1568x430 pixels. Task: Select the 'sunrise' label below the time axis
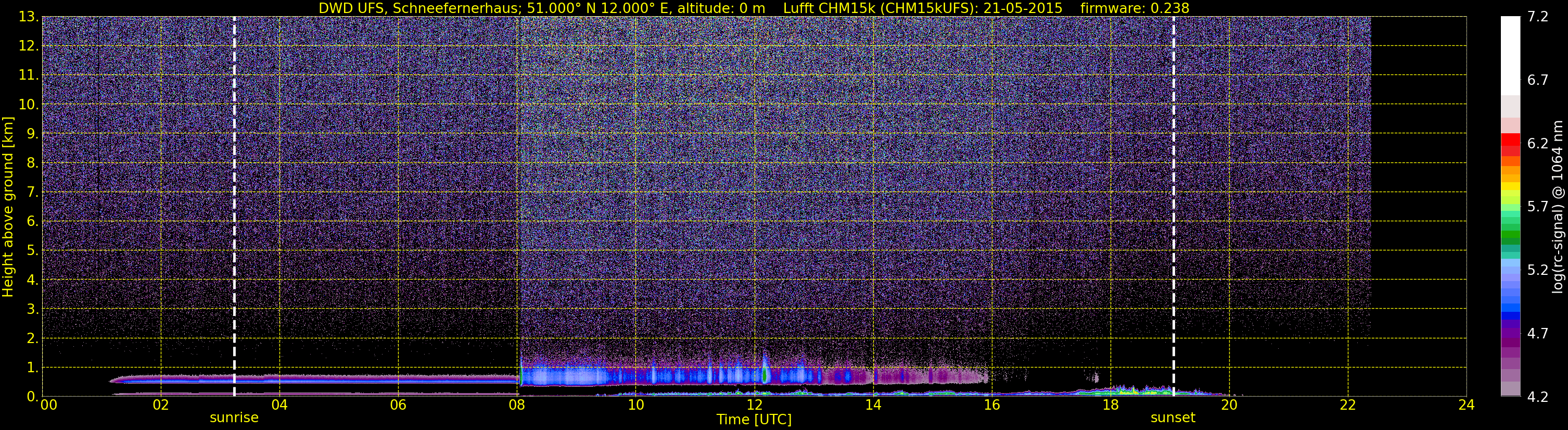click(234, 418)
